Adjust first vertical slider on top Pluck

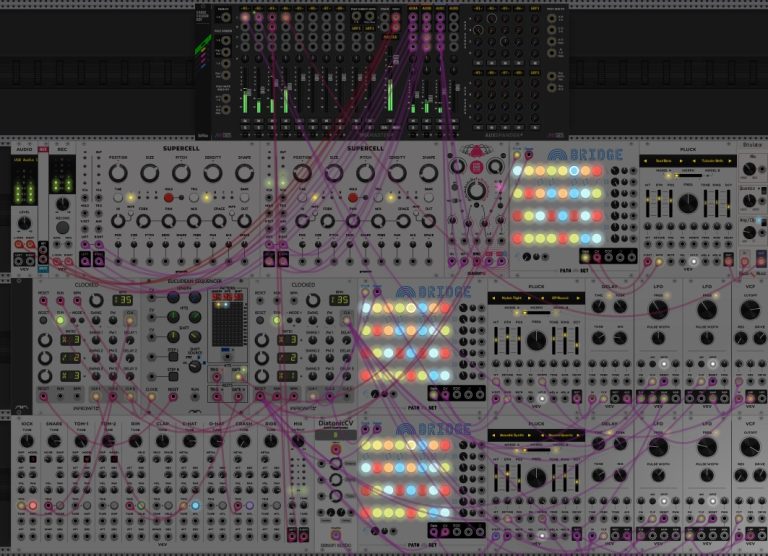coord(648,203)
